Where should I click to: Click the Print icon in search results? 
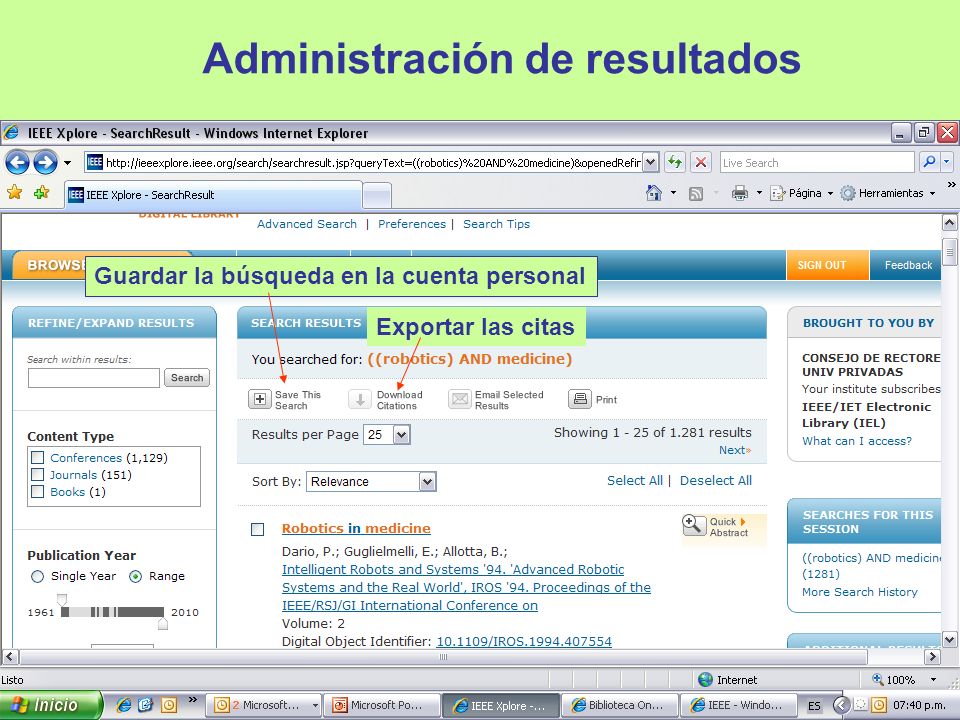(x=580, y=399)
